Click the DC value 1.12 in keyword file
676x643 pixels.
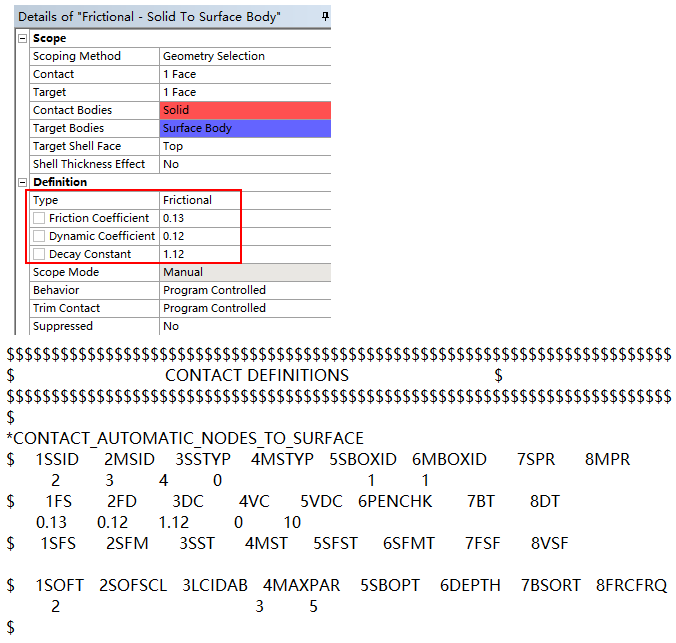174,523
